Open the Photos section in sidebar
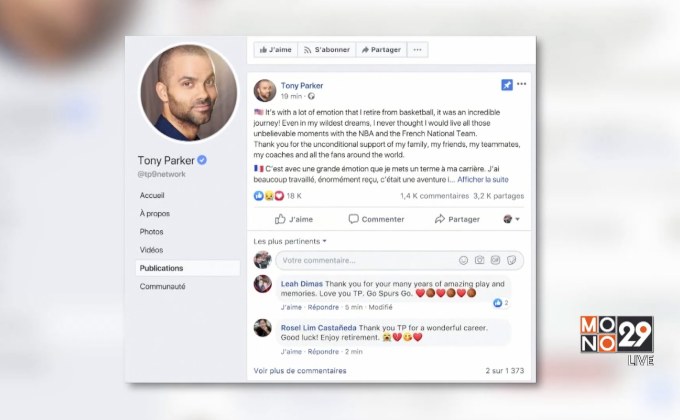Screen dimensions: 680x420 (x=151, y=232)
